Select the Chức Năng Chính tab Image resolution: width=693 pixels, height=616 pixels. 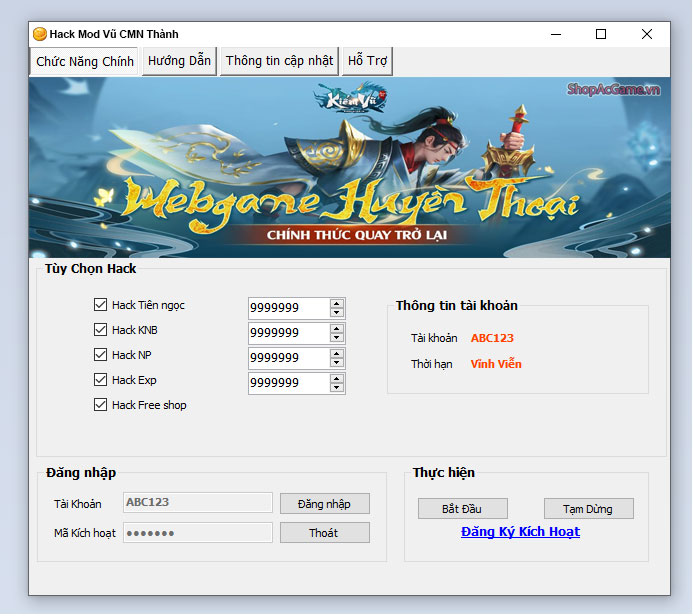(x=85, y=61)
